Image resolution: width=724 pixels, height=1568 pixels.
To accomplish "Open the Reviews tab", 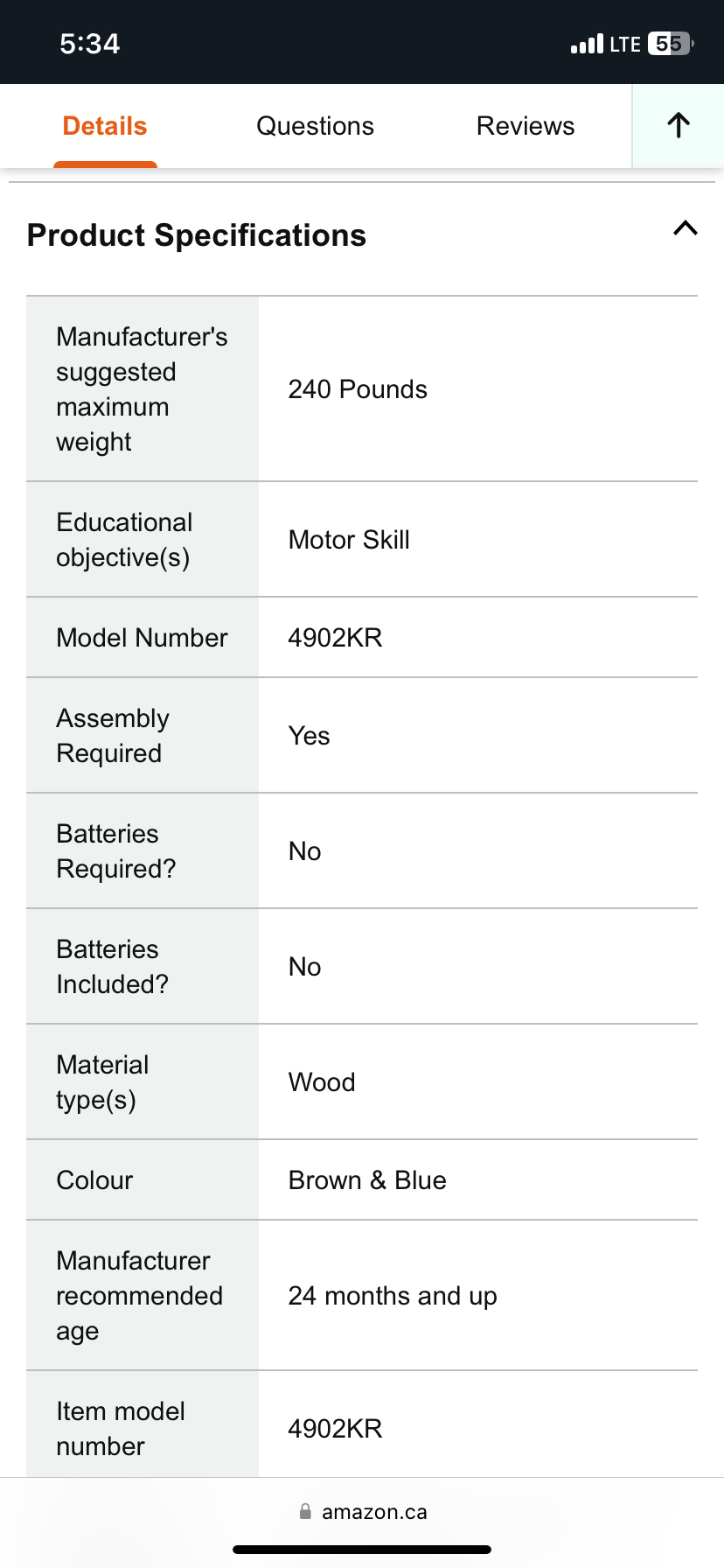I will coord(525,125).
